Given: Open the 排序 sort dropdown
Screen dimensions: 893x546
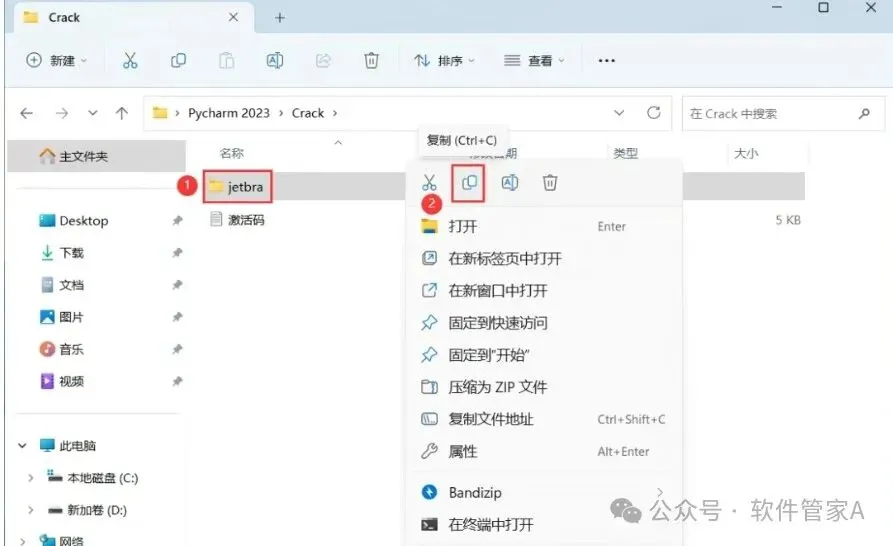Looking at the screenshot, I should click(x=445, y=60).
